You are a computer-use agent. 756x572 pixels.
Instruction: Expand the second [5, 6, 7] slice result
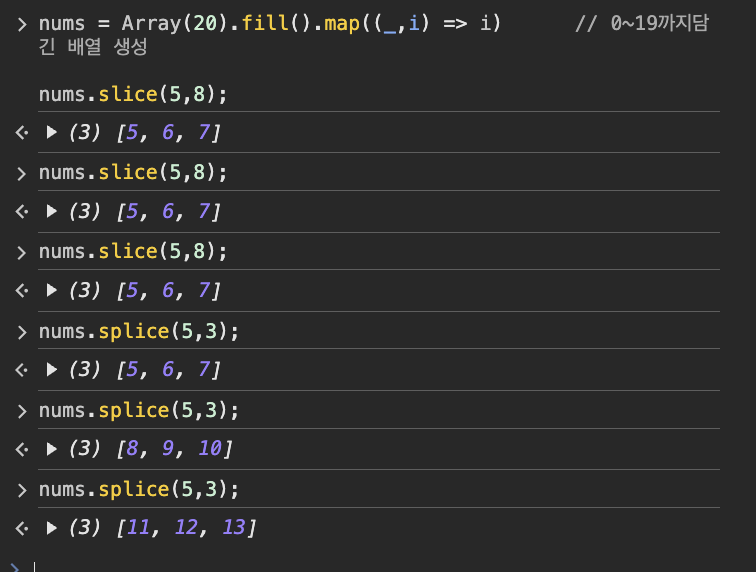(52, 211)
